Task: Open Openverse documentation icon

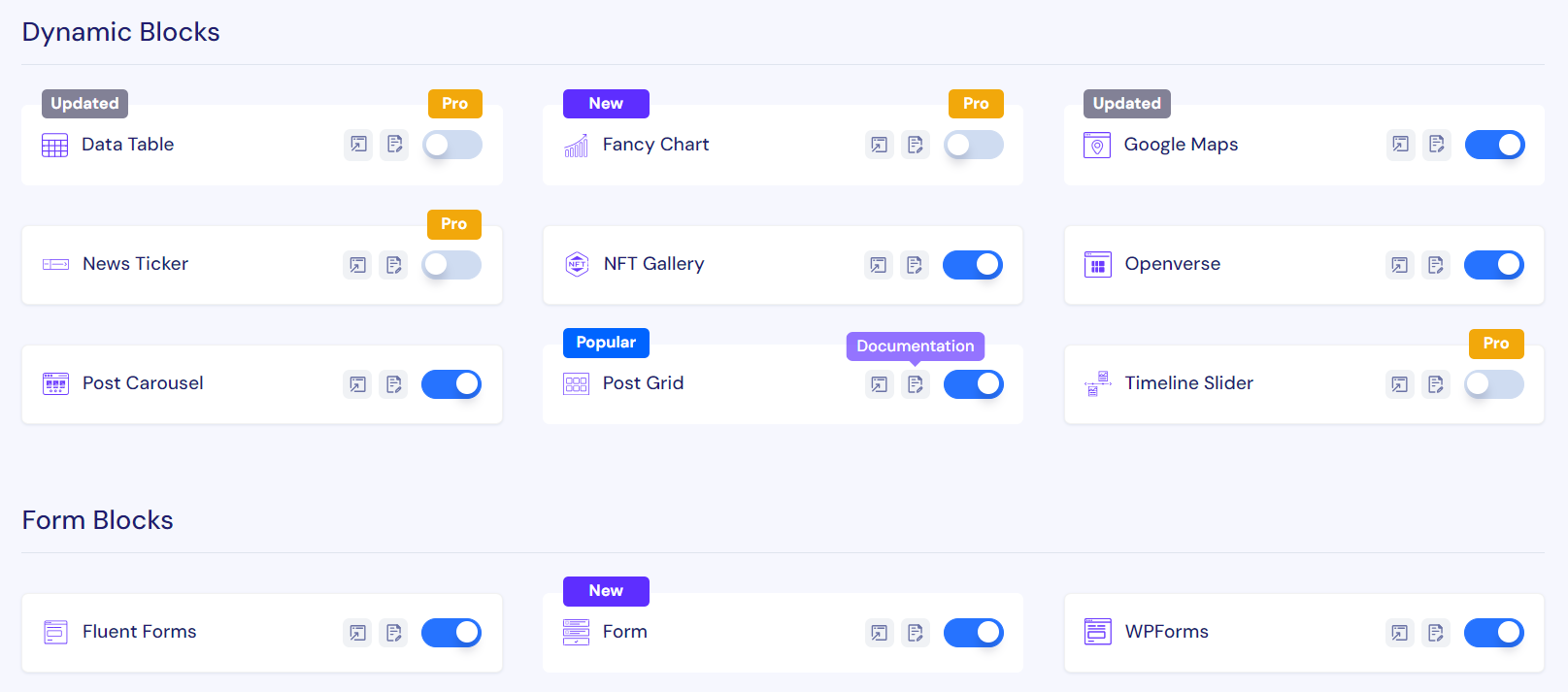Action: tap(1435, 265)
